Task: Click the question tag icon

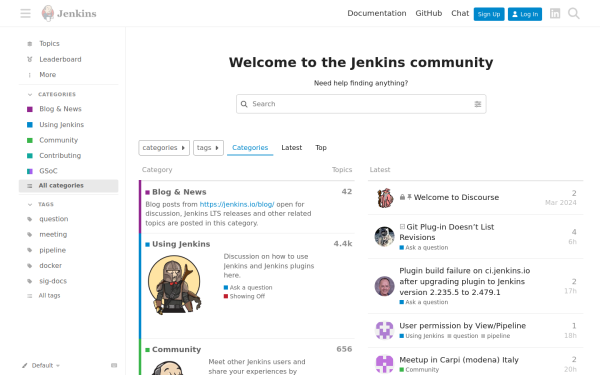Action: pos(30,219)
